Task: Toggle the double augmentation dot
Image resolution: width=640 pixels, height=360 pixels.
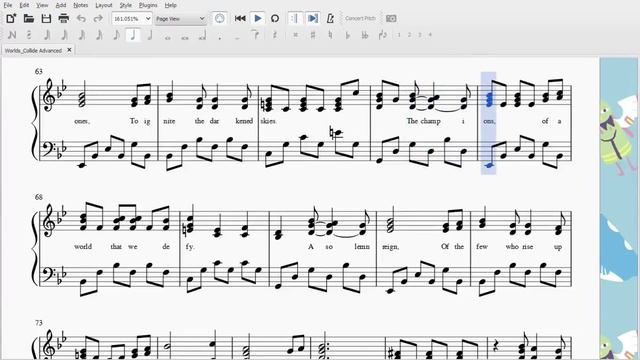Action: [237, 37]
